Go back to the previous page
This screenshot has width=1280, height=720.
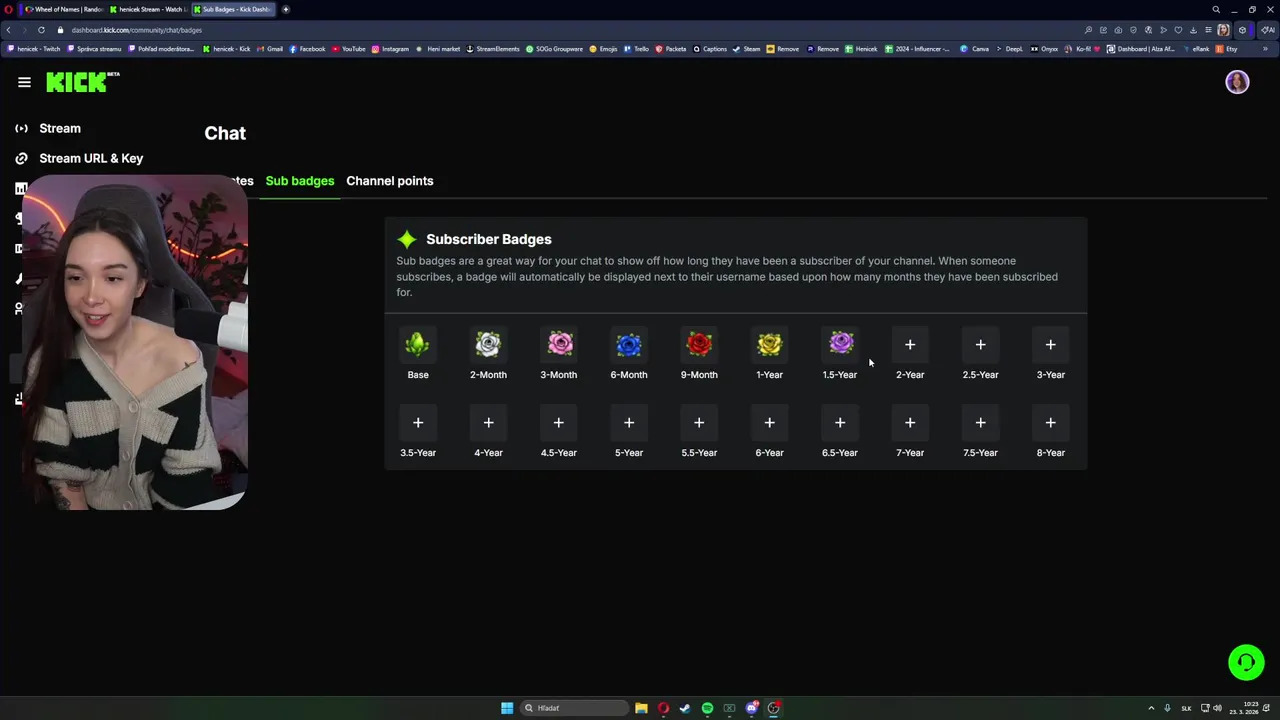[x=8, y=30]
